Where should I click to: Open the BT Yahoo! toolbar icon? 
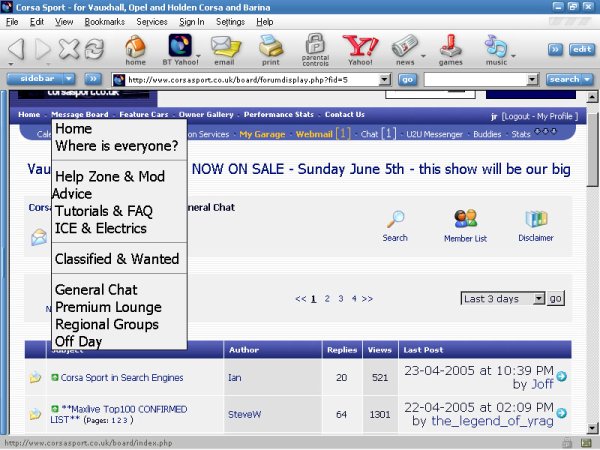pos(180,47)
